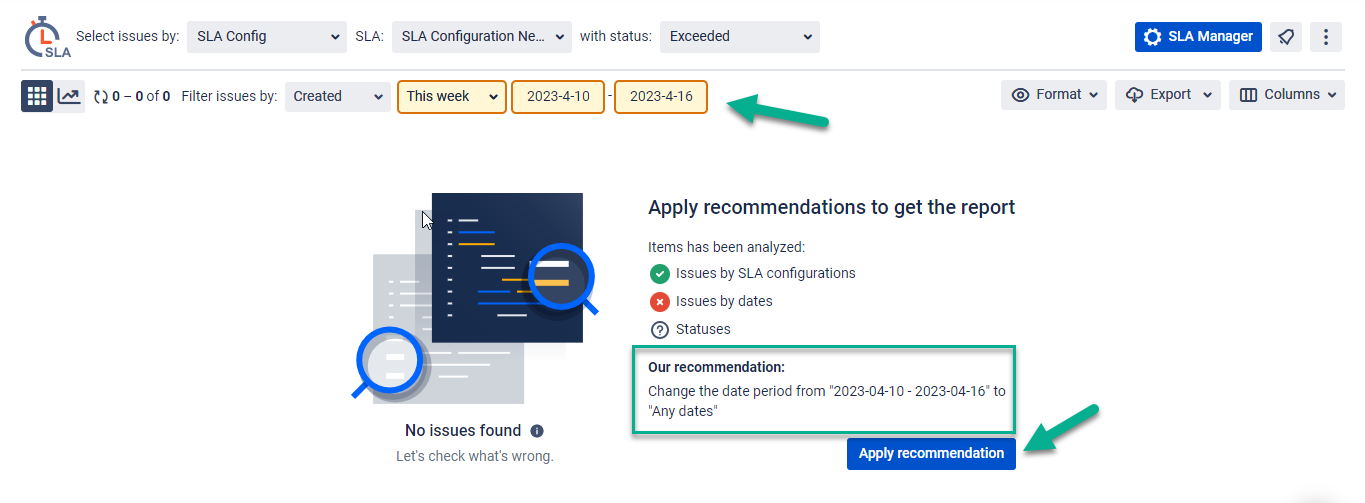Switch to chart graph view
1365x503 pixels.
click(69, 96)
